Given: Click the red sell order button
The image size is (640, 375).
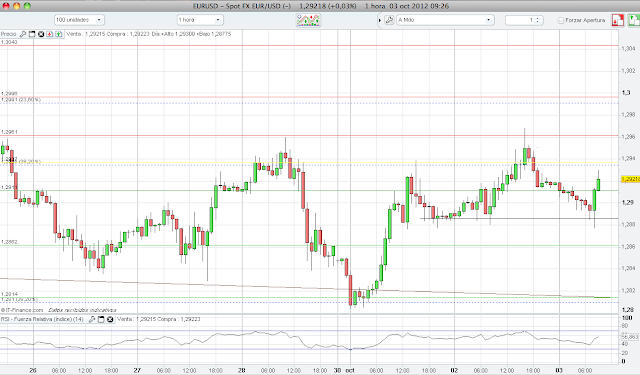Looking at the screenshot, I should 618,20.
